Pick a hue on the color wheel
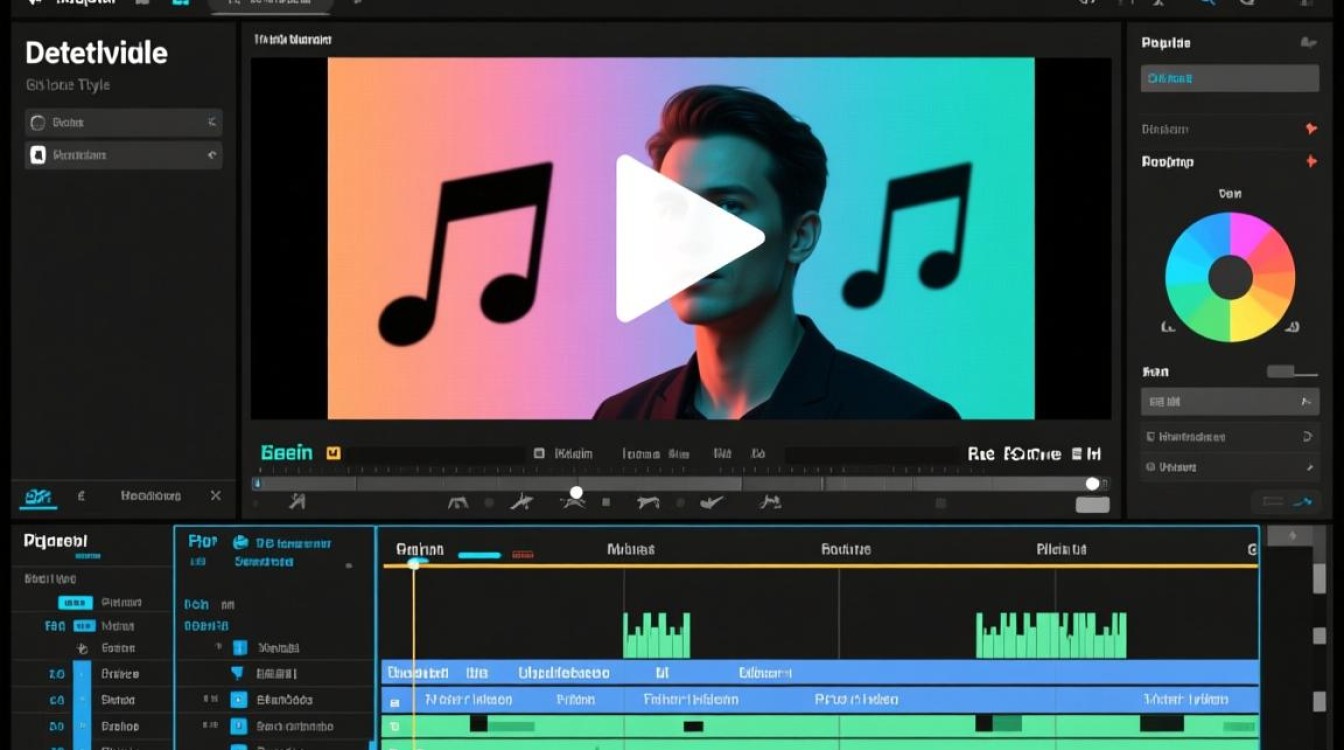1344x750 pixels. 1260,250
